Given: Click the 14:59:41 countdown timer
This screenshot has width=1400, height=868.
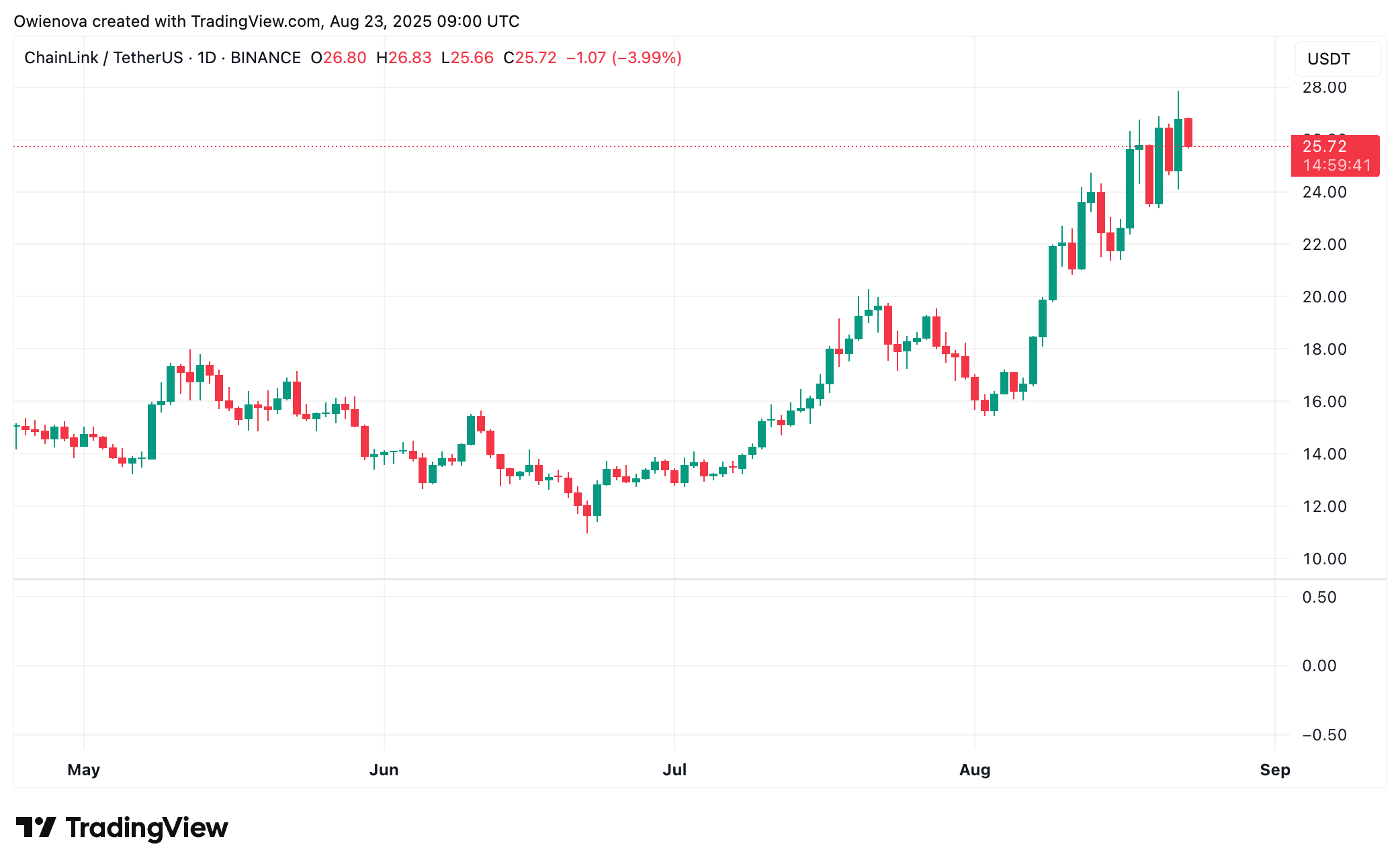Looking at the screenshot, I should 1336,165.
